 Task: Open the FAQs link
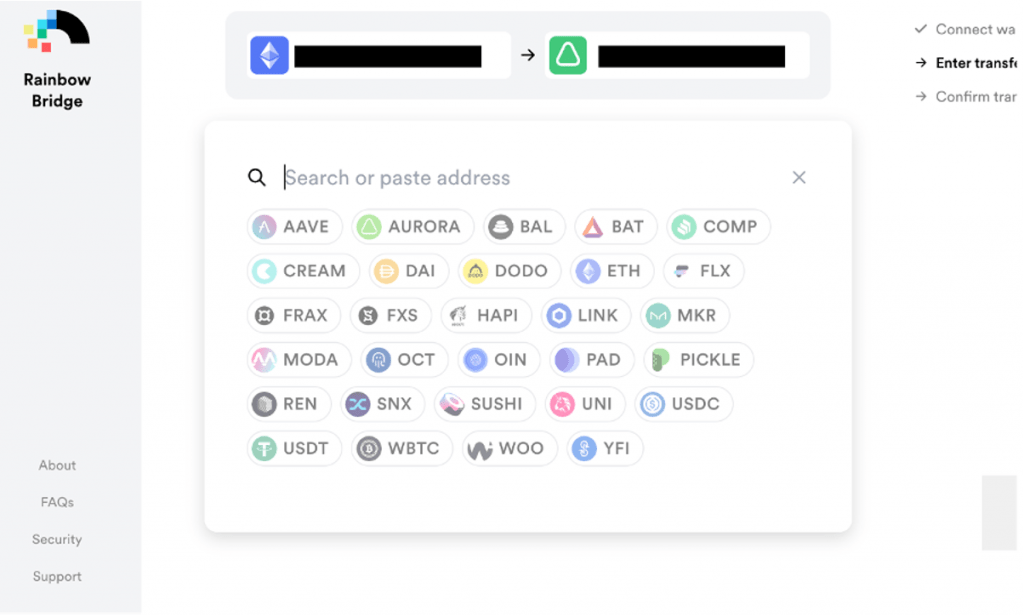pyautogui.click(x=57, y=502)
